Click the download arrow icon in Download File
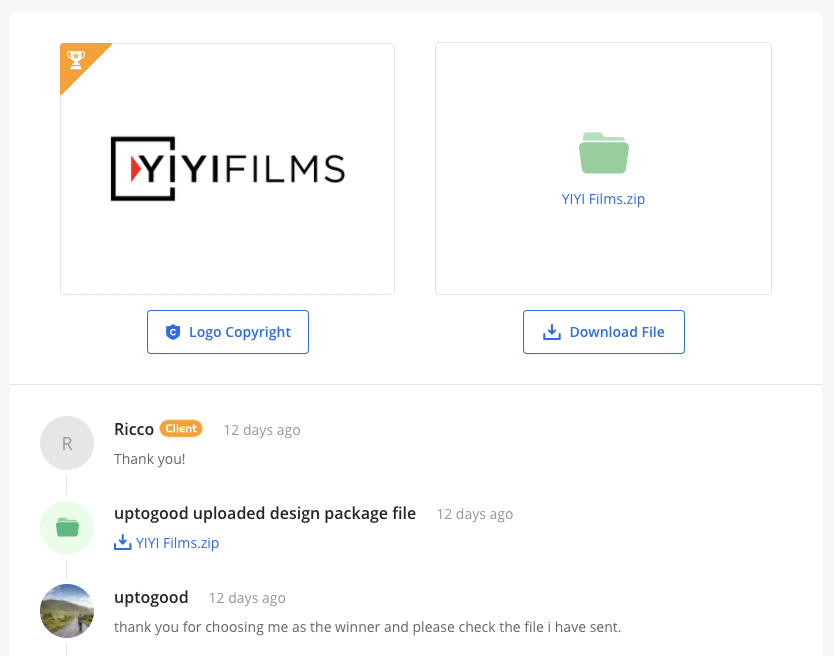Image resolution: width=834 pixels, height=656 pixels. [x=551, y=332]
